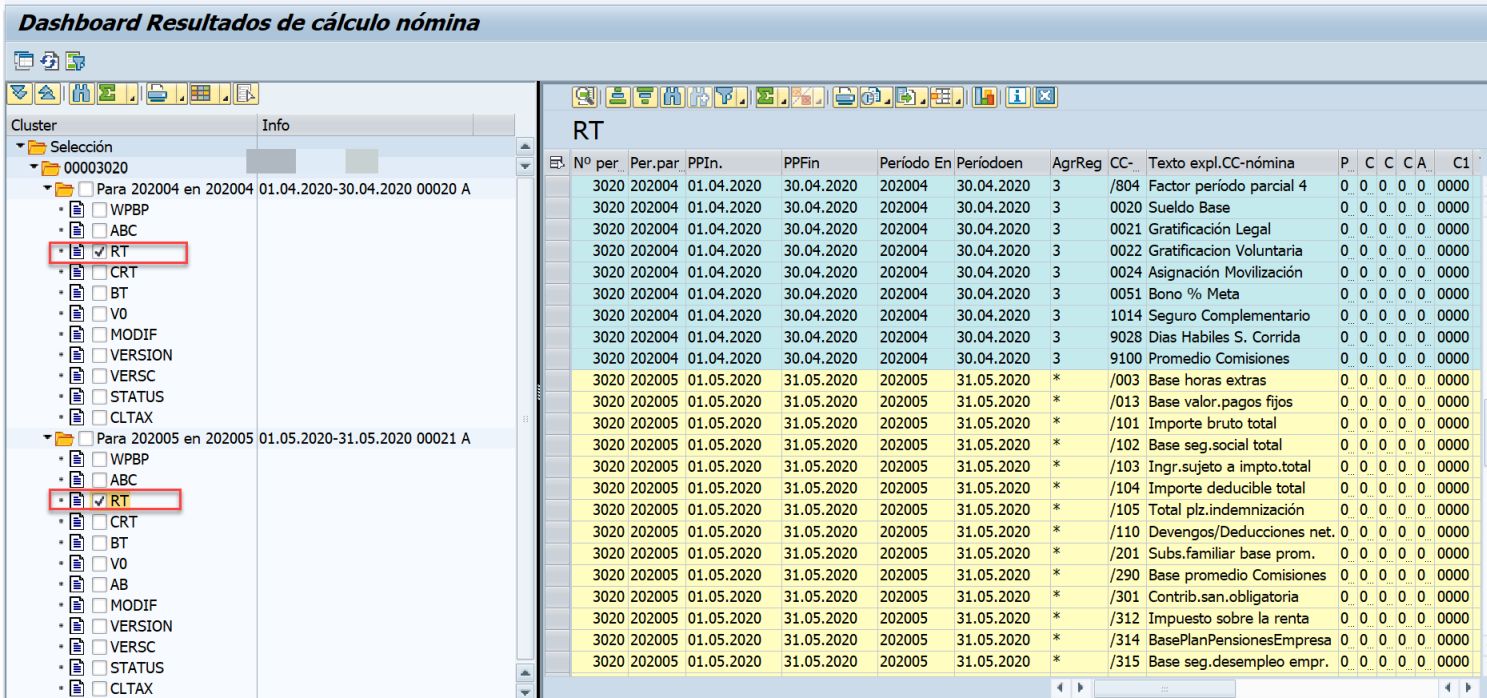
Task: Check CRT under the Para 202004 node
Action: click(x=100, y=272)
